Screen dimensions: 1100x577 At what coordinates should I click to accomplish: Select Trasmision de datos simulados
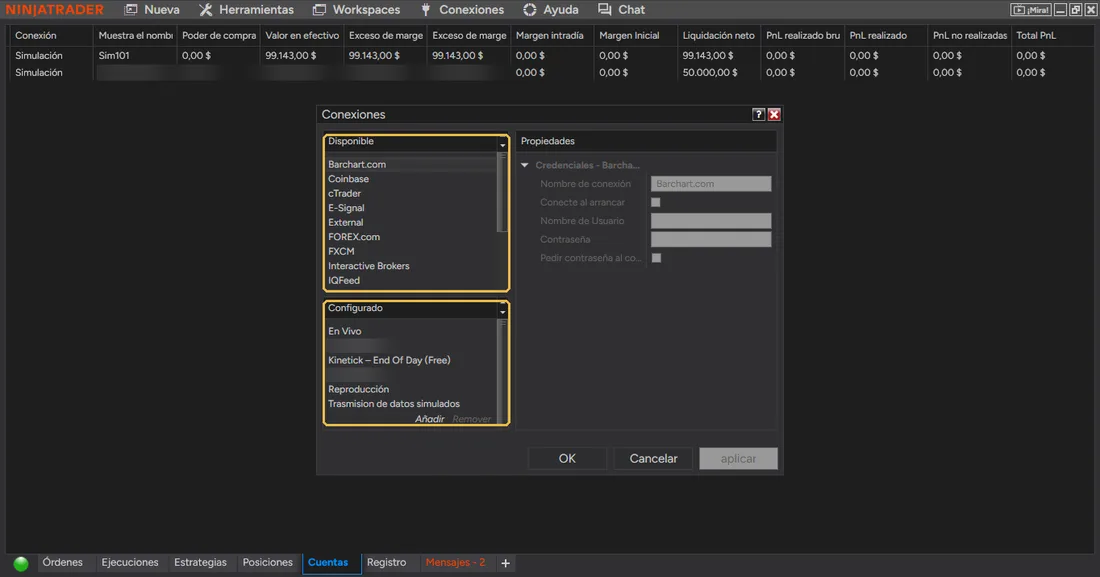pos(412,404)
